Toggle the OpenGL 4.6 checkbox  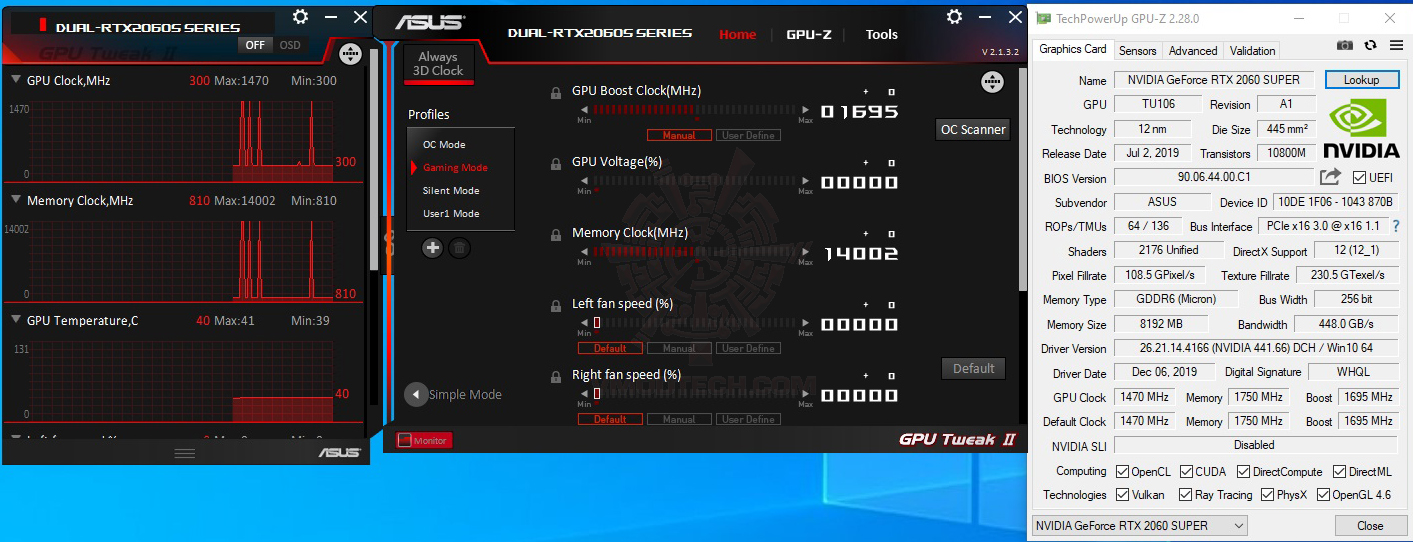tap(1323, 494)
